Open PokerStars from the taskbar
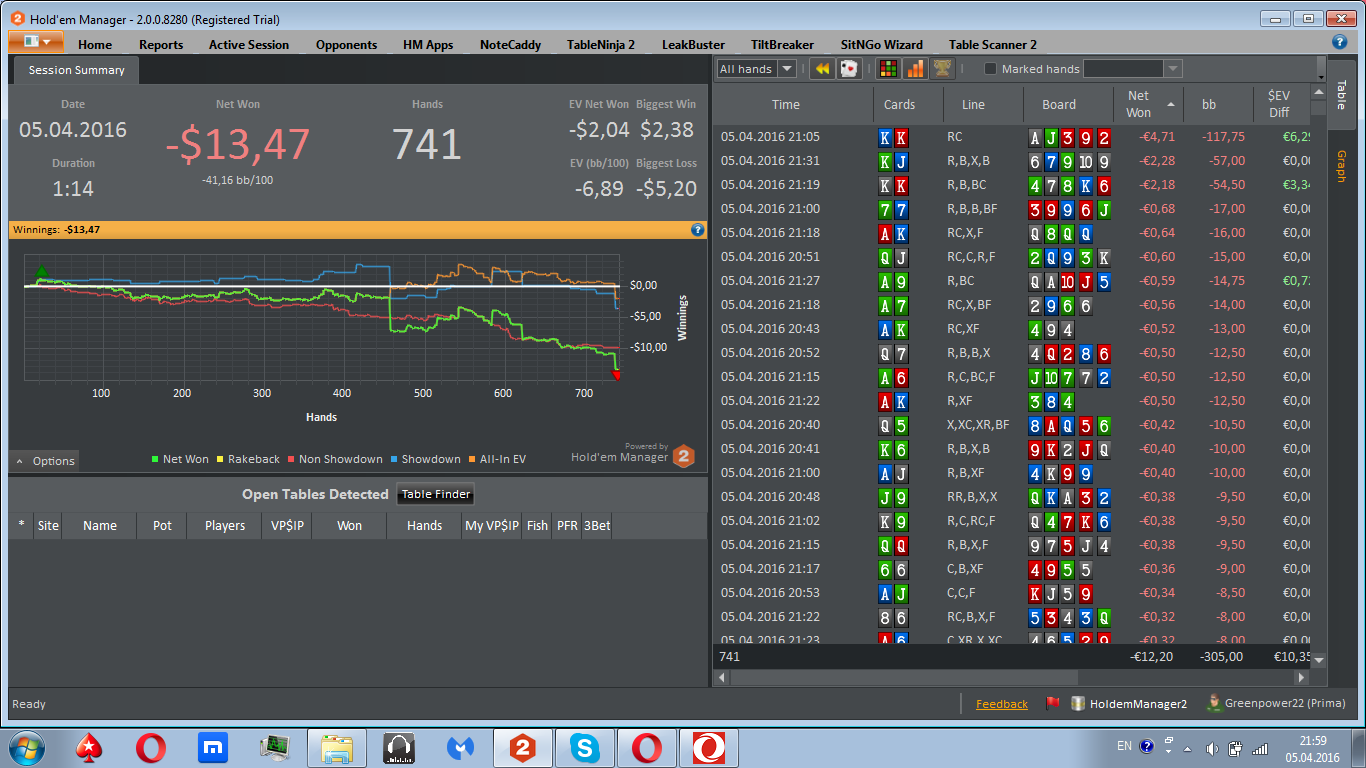 point(89,747)
